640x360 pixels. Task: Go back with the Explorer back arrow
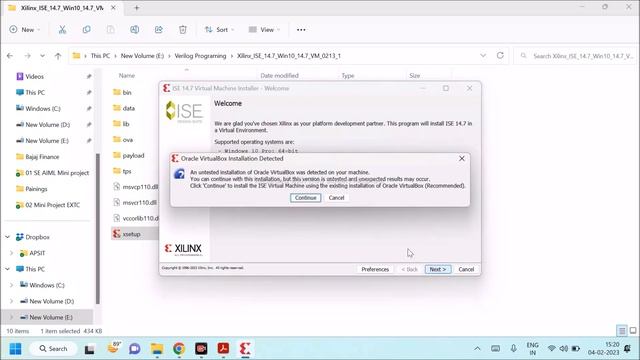10,56
